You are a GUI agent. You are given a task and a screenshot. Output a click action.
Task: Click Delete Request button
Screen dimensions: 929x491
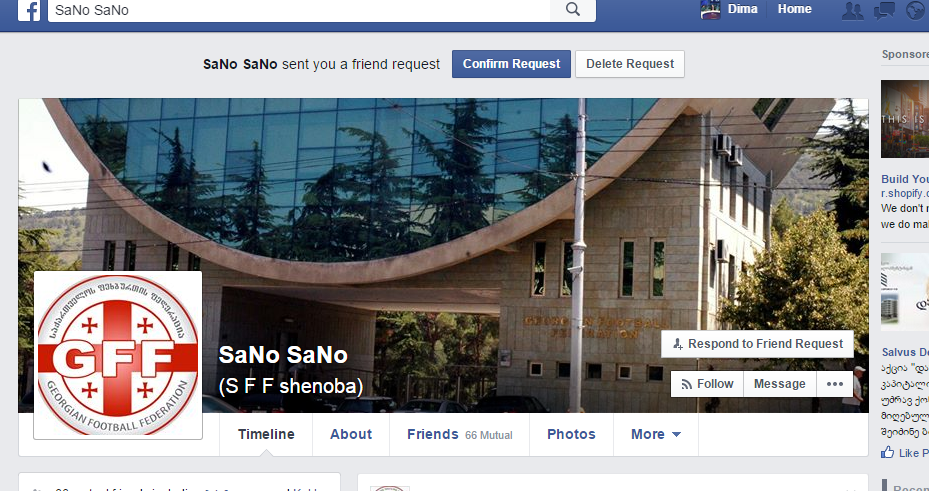tap(630, 64)
